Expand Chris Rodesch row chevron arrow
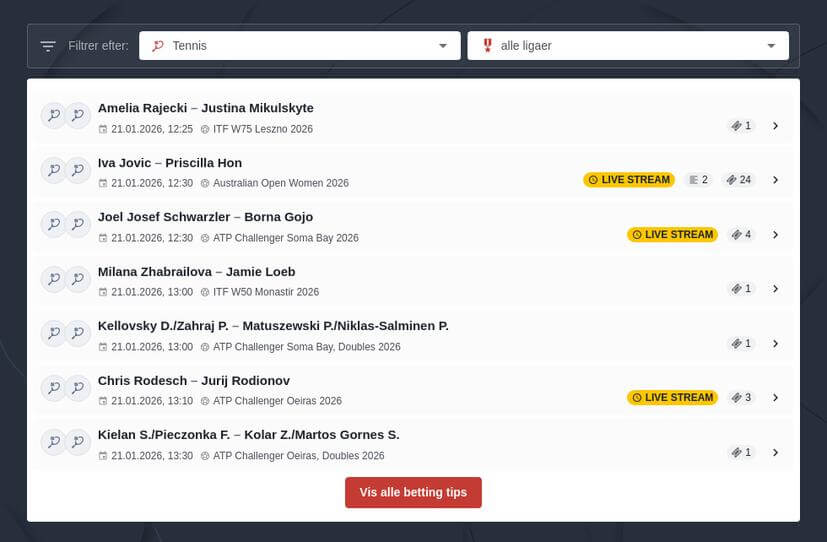The width and height of the screenshot is (827, 542). coord(775,398)
